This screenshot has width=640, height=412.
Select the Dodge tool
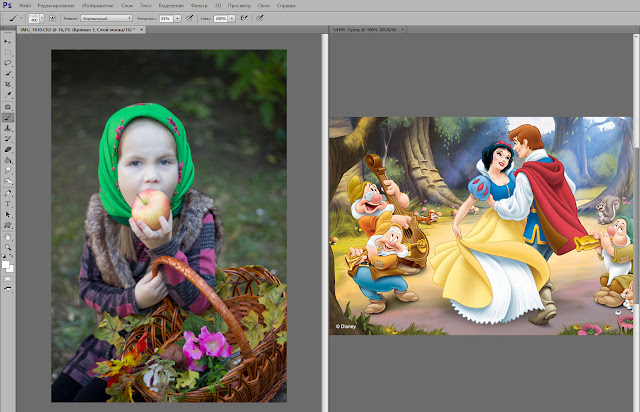pos(8,181)
